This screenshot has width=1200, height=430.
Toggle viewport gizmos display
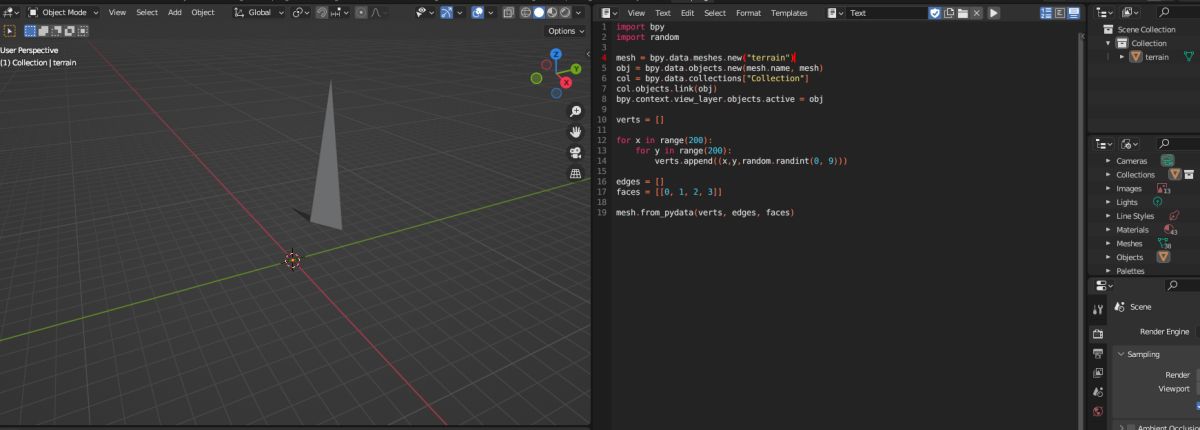tap(446, 13)
